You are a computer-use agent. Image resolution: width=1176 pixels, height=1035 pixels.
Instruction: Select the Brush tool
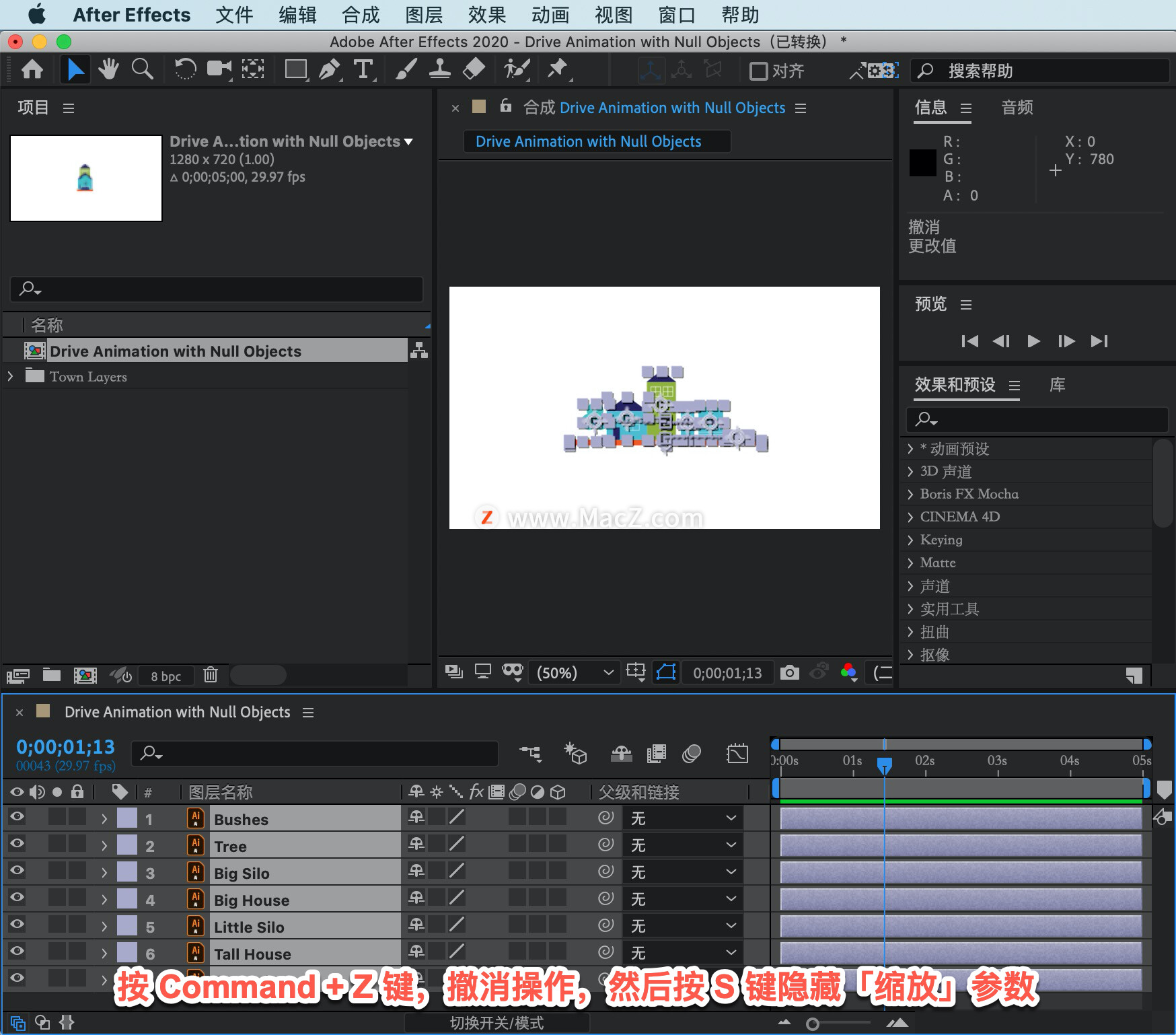click(406, 69)
